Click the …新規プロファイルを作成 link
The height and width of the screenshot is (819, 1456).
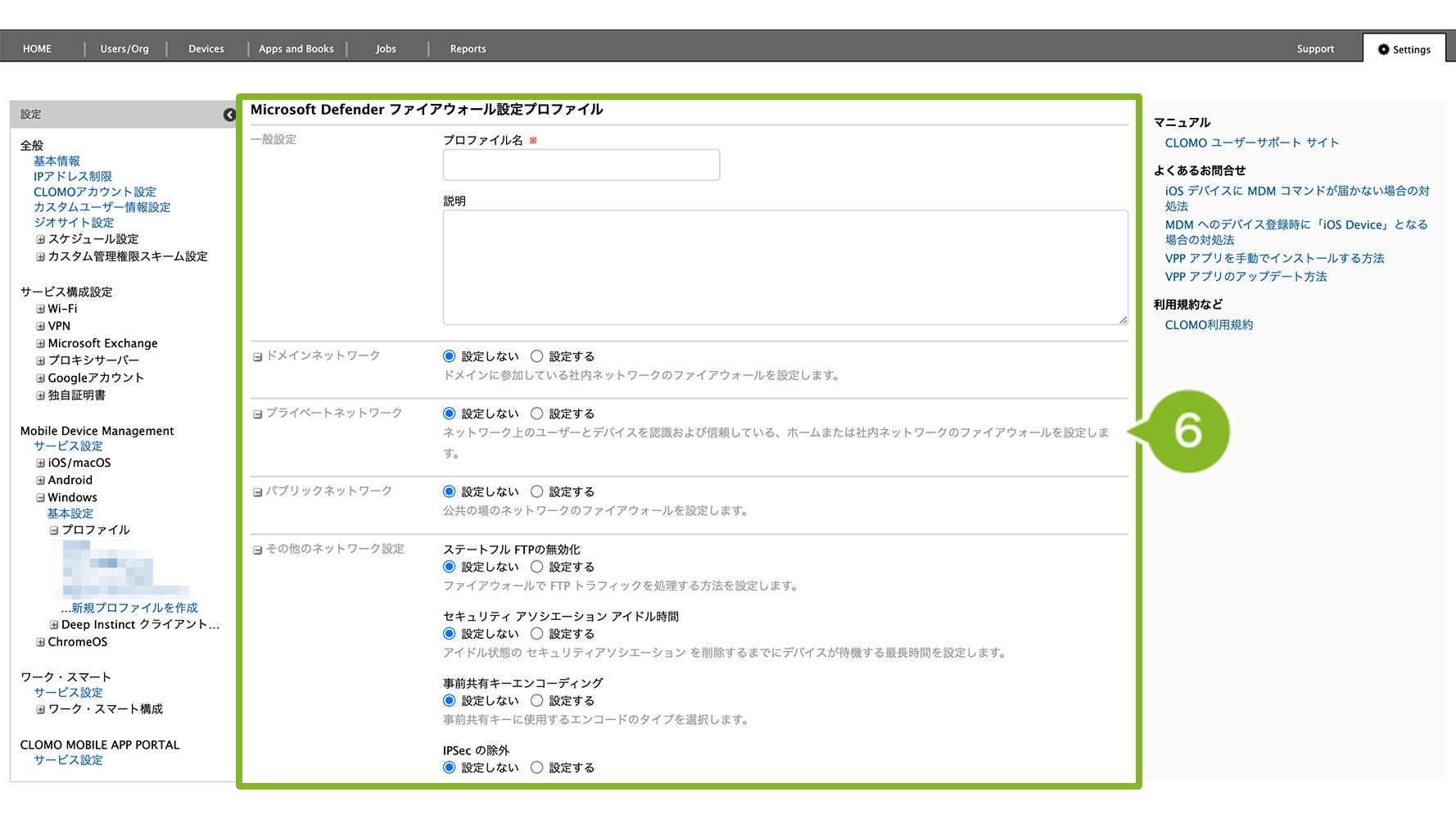[129, 608]
